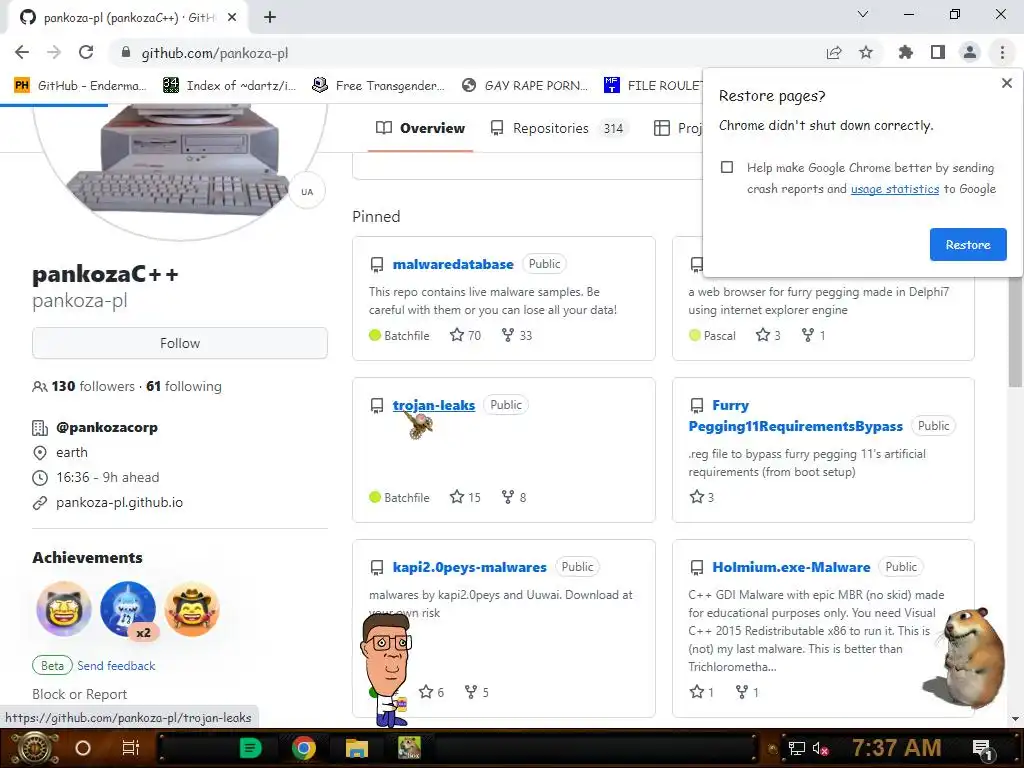Reload the page with the refresh icon
This screenshot has width=1024, height=768.
coord(86,52)
